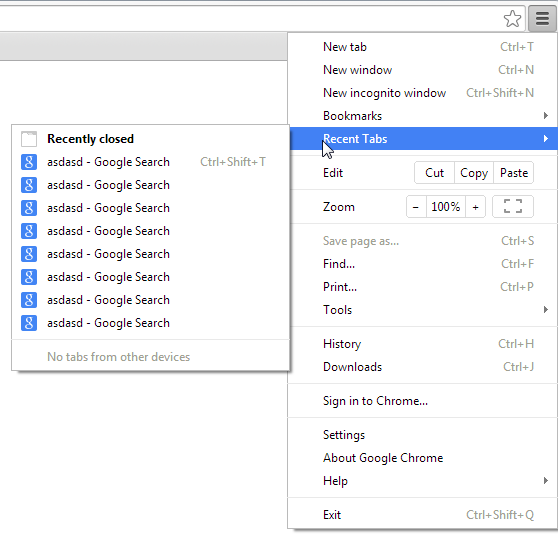Open History from the menu

(423, 344)
